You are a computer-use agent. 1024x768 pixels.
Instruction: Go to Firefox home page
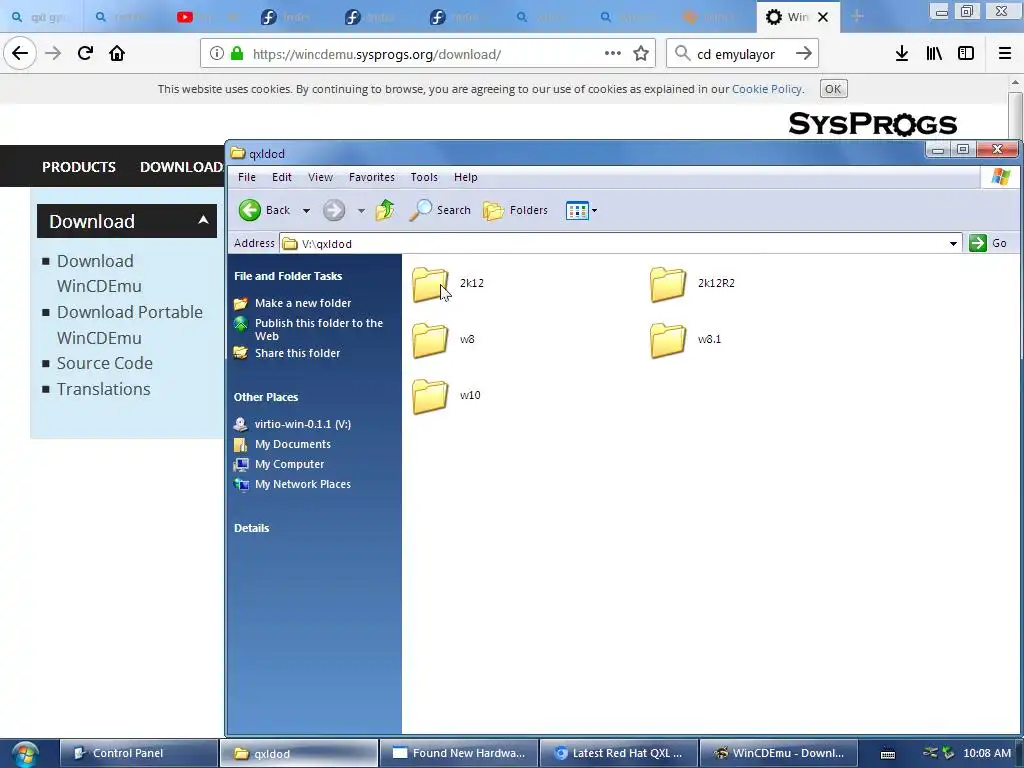point(117,54)
